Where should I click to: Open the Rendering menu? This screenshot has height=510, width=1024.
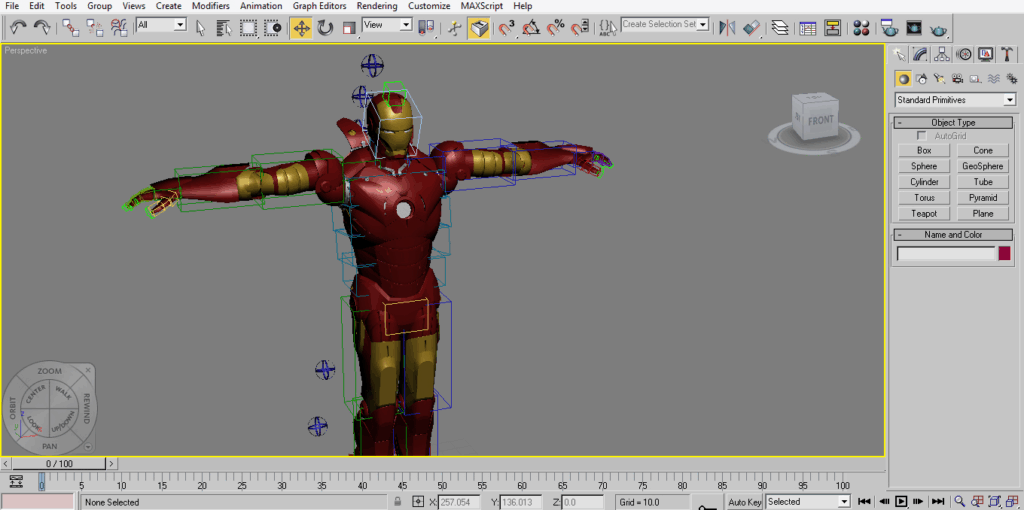[377, 6]
